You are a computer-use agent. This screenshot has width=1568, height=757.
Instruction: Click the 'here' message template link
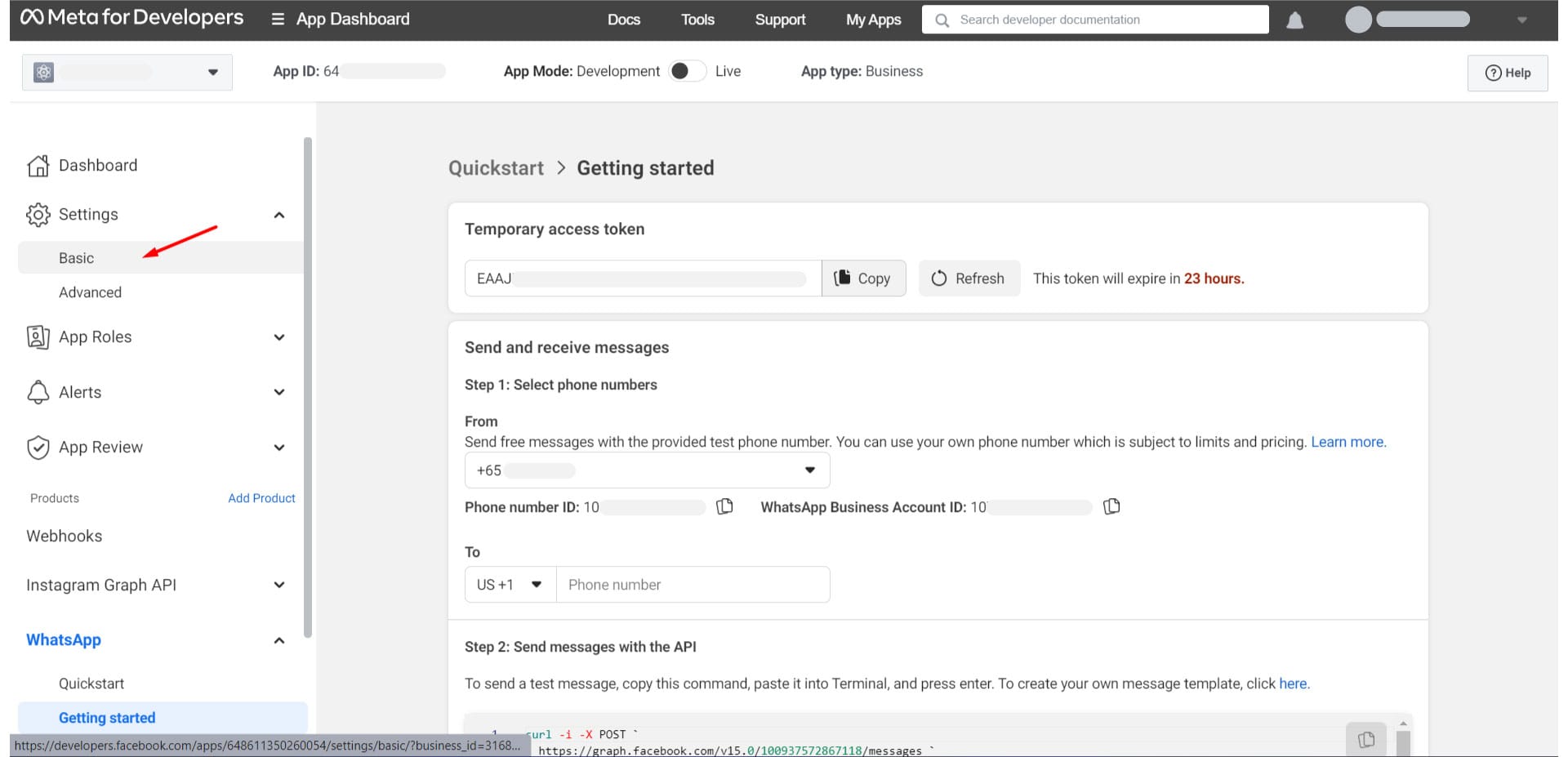(1293, 684)
